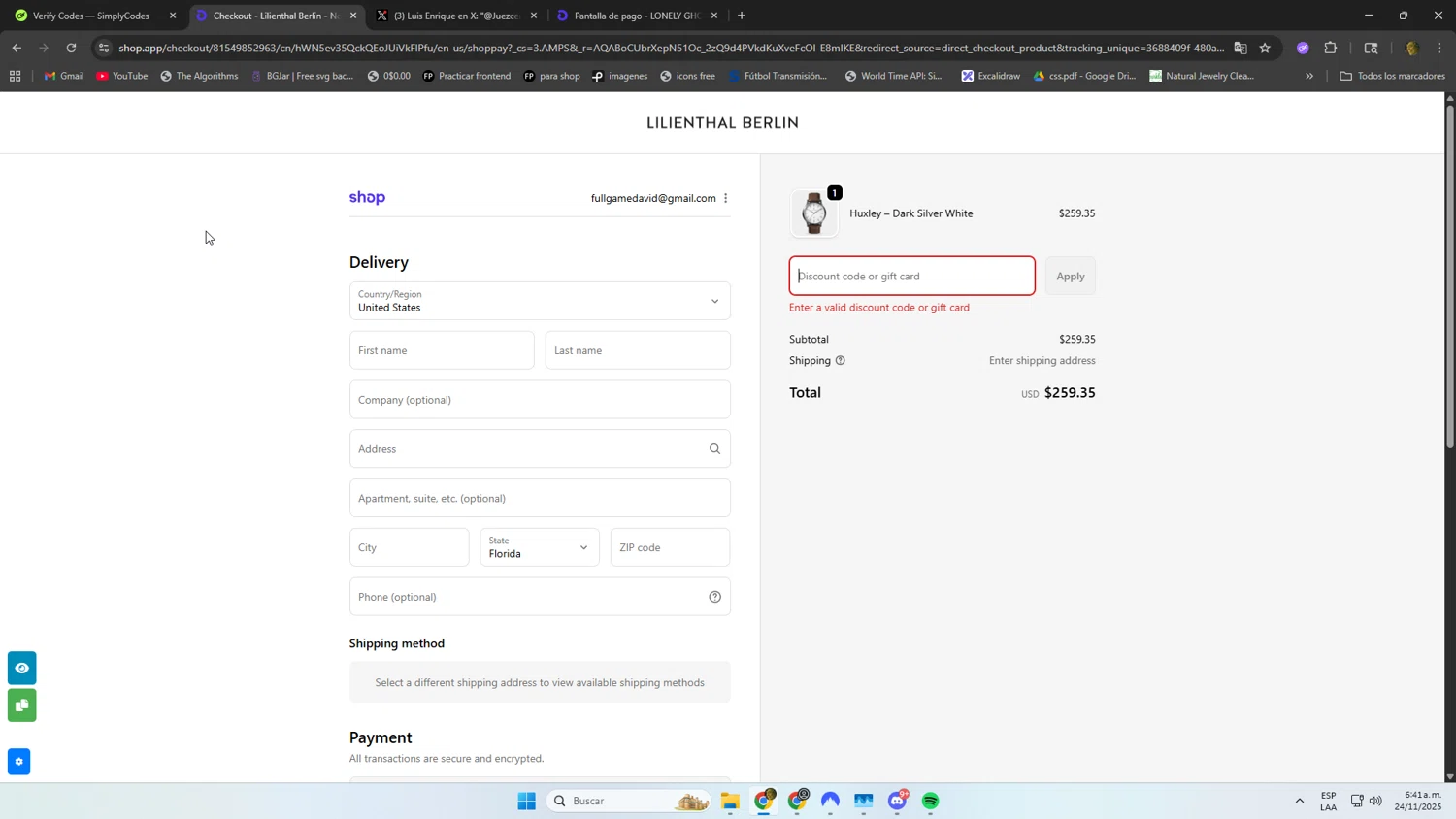
Task: Reload the page with the refresh icon
Action: [x=71, y=48]
